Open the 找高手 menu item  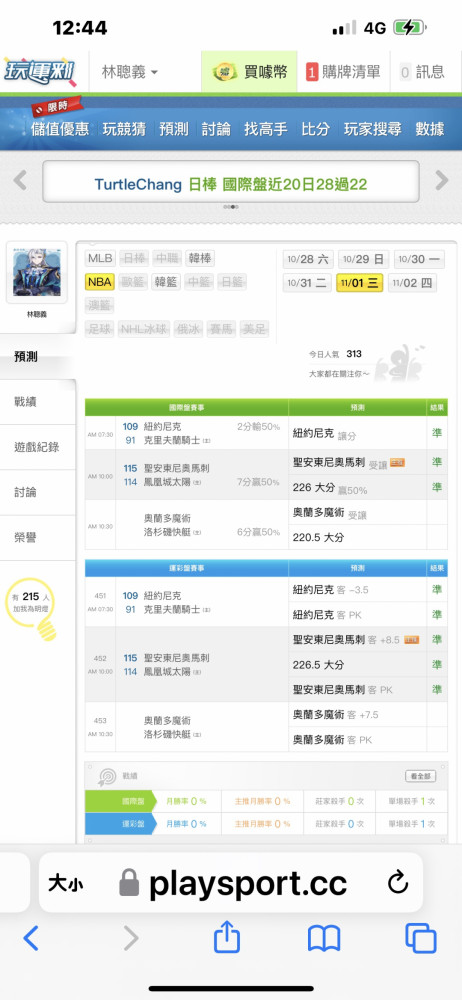[x=265, y=129]
